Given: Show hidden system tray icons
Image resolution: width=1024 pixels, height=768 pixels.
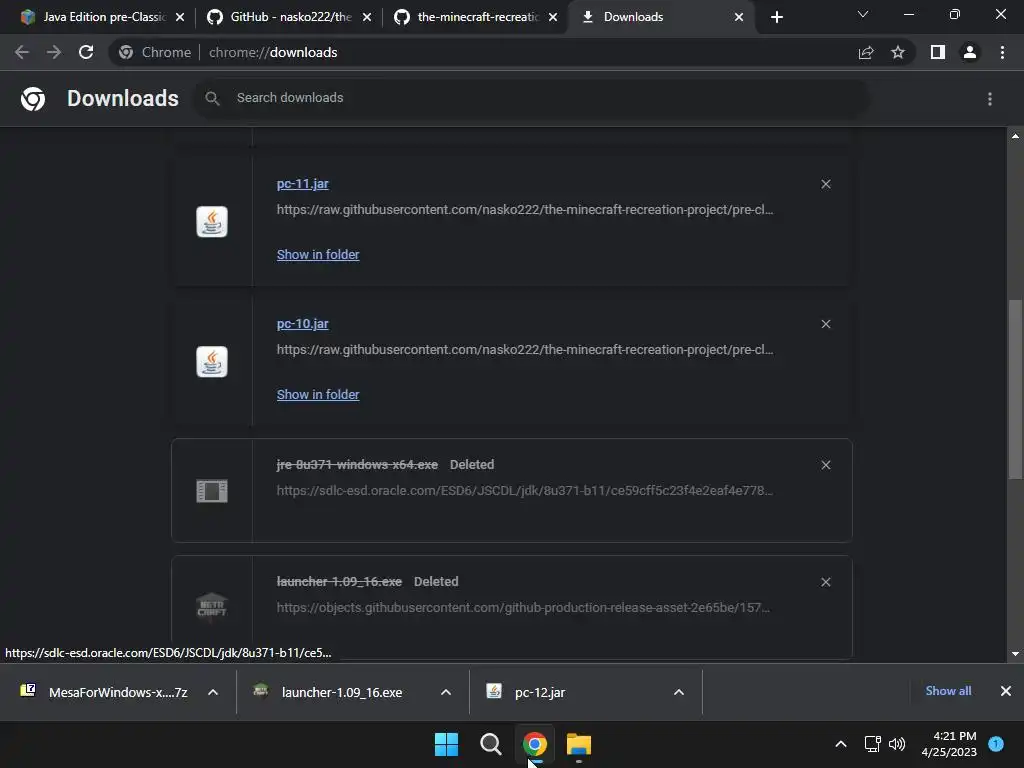Looking at the screenshot, I should (x=841, y=744).
